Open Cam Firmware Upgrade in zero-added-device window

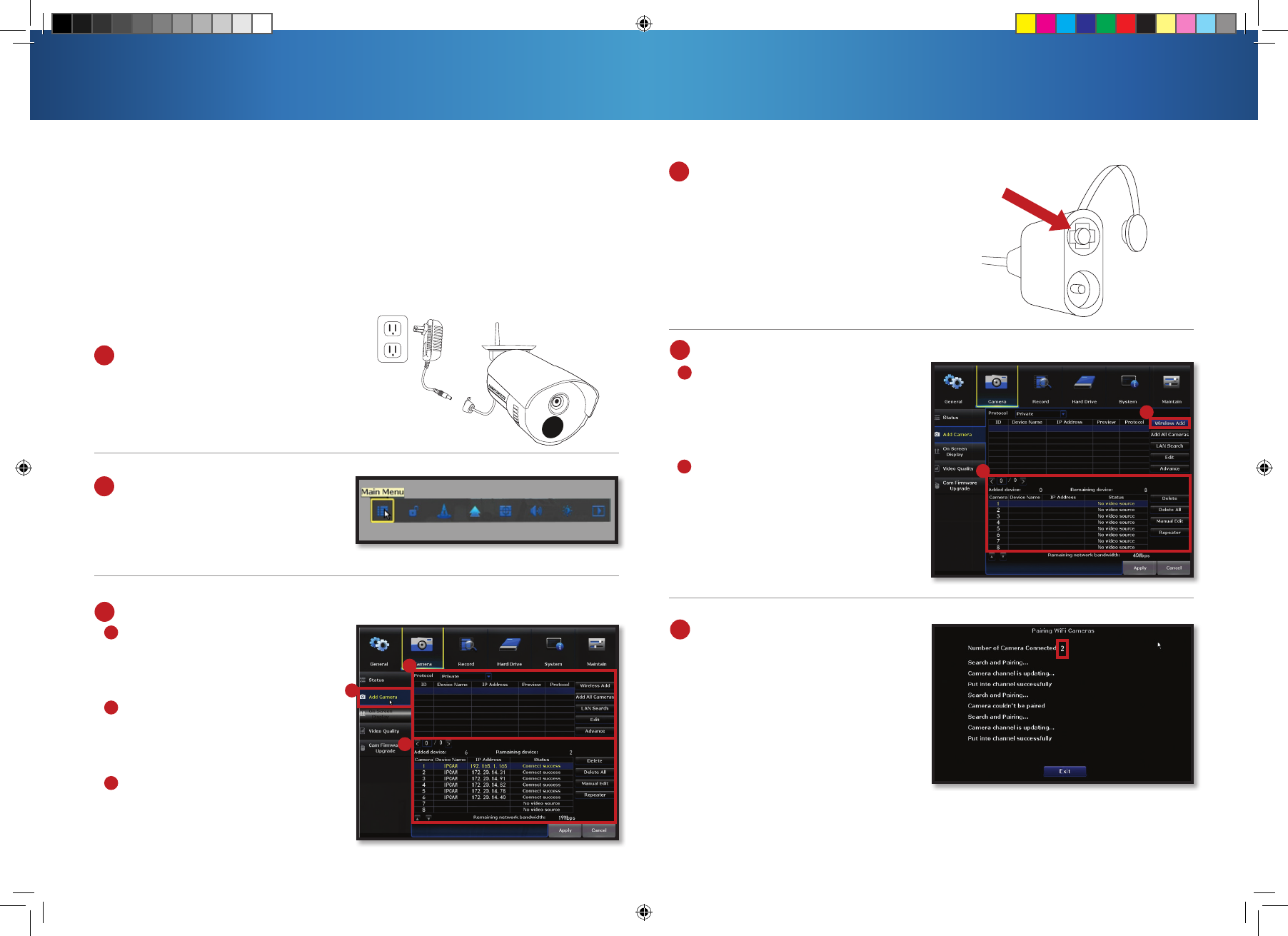[960, 485]
